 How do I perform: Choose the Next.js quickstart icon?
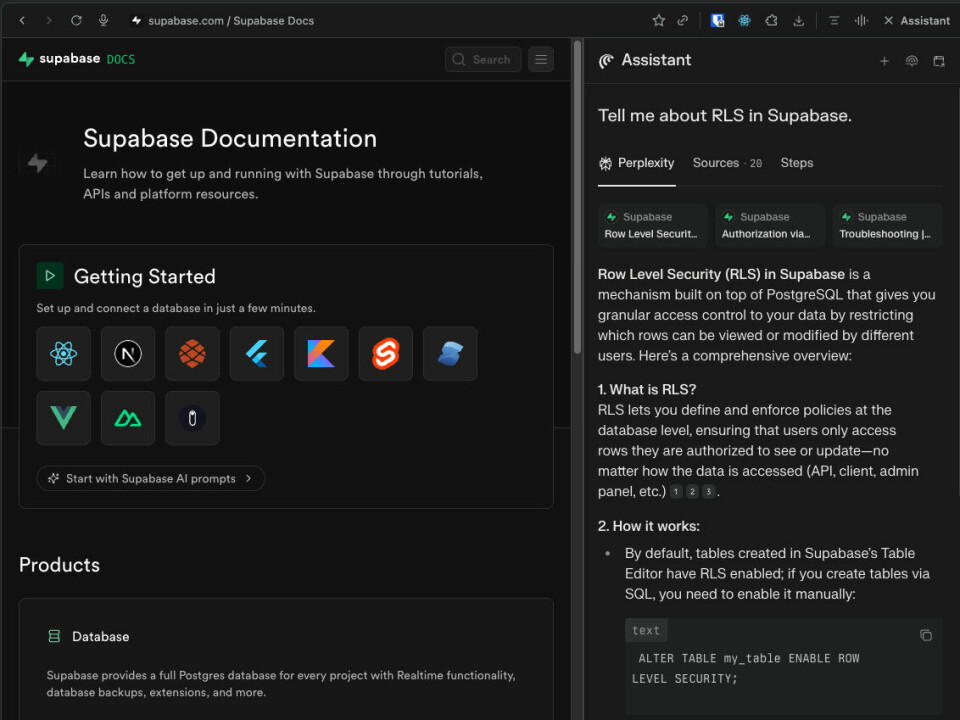128,353
